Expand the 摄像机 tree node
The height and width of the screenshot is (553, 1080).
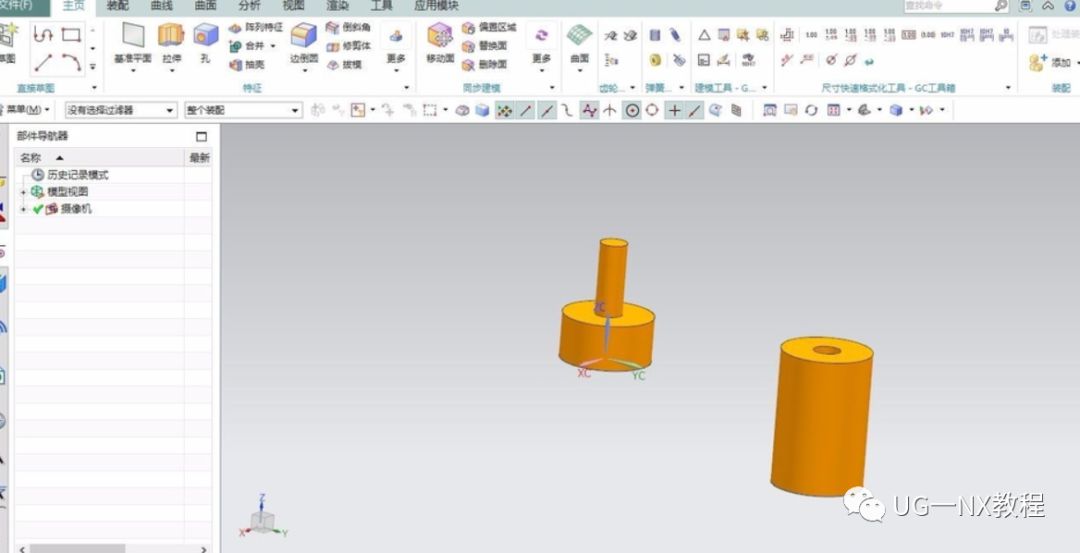[23, 209]
